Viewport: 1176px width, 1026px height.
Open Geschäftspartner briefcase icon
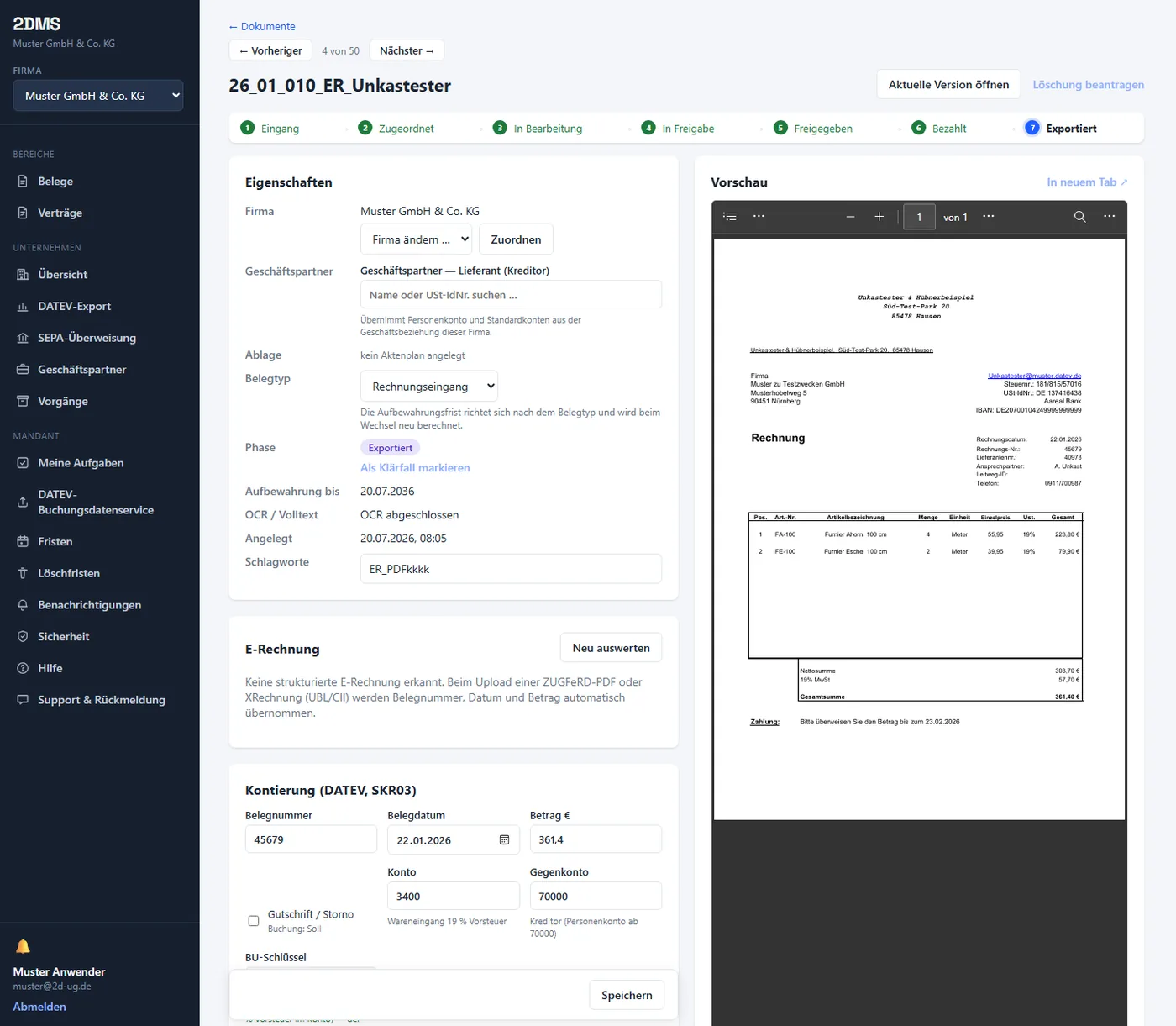click(x=23, y=370)
